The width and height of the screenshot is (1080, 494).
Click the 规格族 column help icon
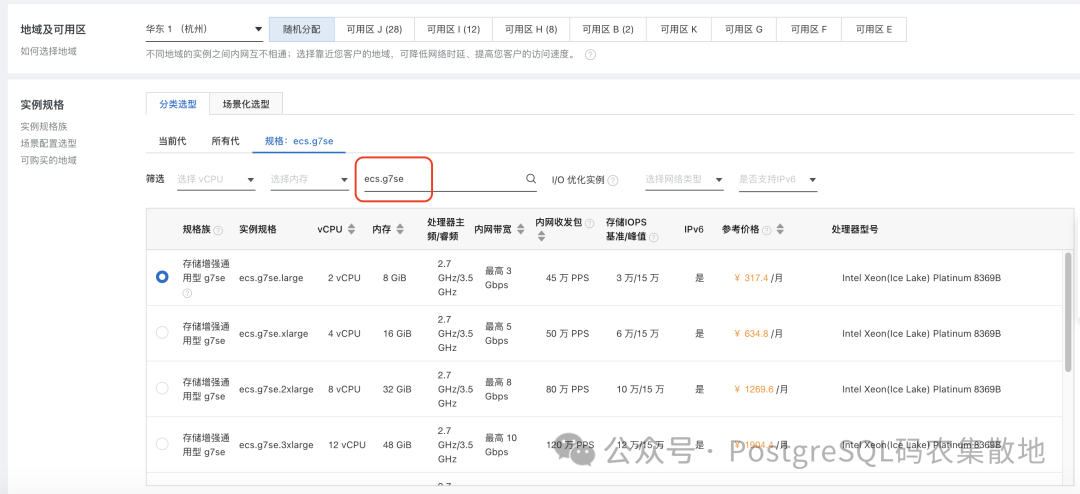(218, 230)
